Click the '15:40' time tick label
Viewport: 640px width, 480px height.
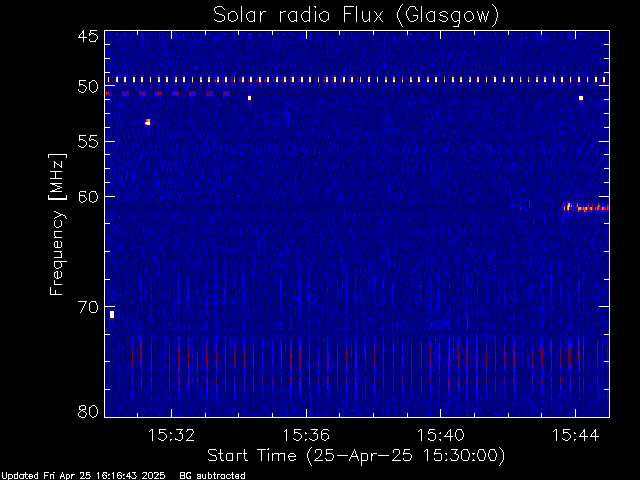pyautogui.click(x=440, y=435)
